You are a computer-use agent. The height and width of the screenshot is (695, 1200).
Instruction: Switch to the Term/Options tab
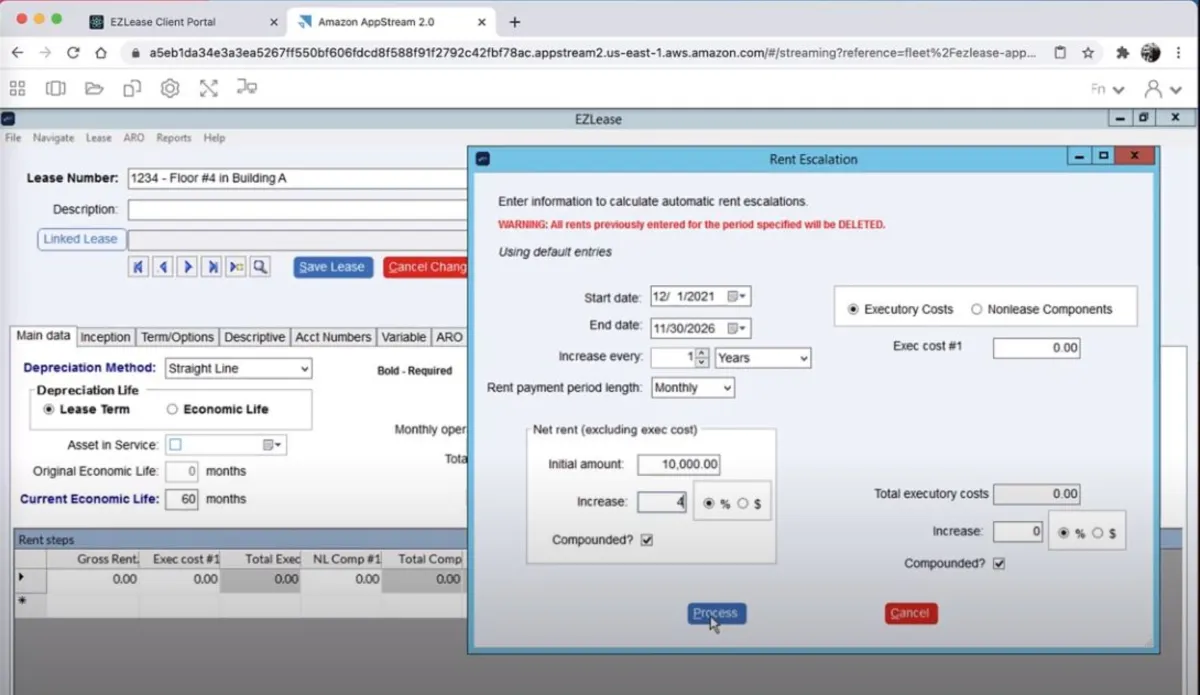click(x=177, y=338)
